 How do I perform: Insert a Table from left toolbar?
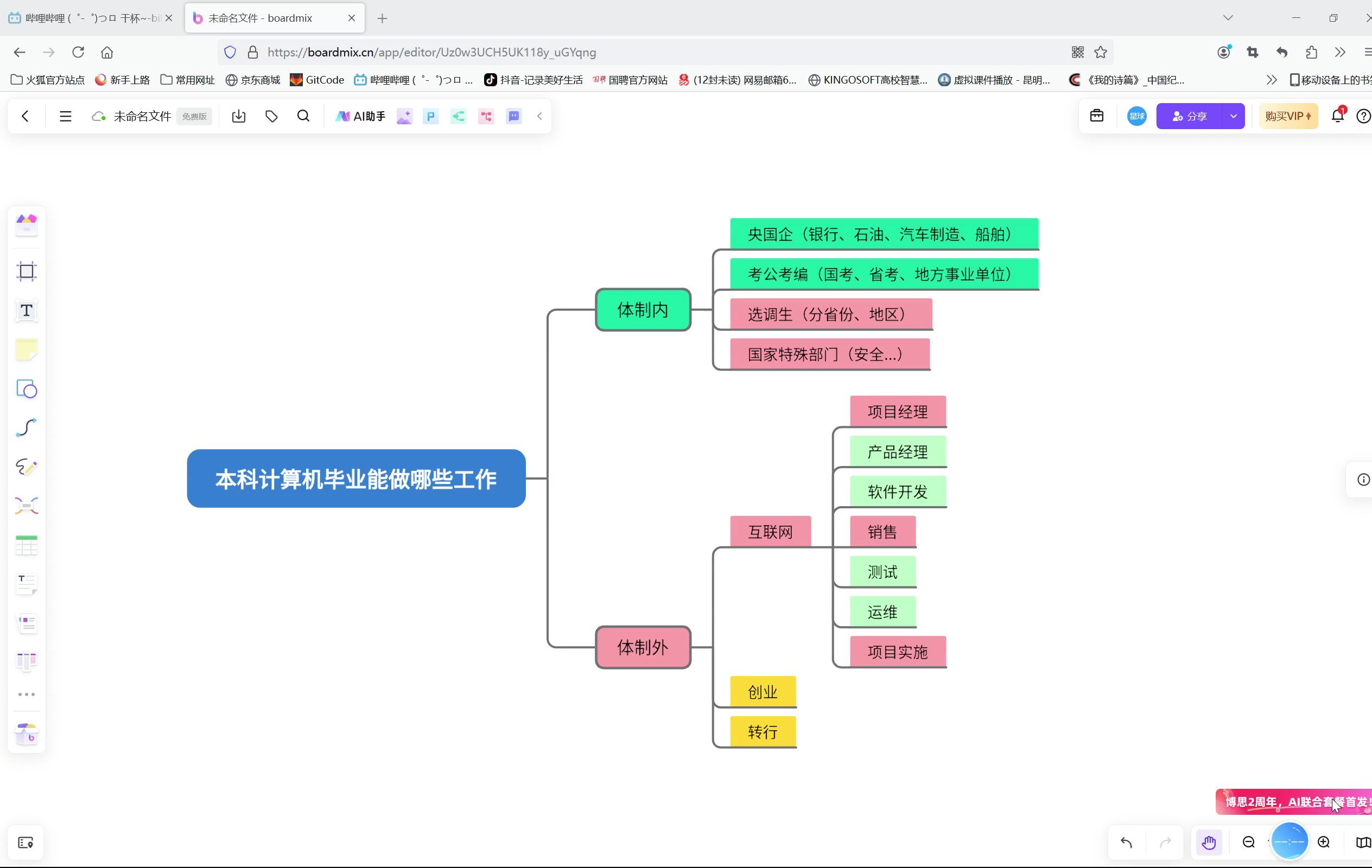[x=27, y=545]
